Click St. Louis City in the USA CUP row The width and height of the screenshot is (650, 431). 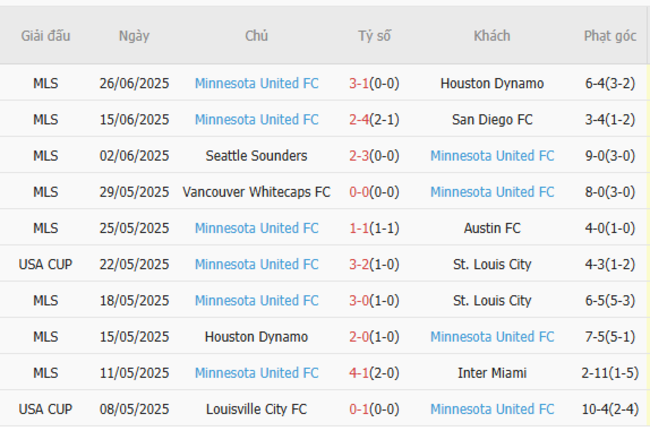click(492, 264)
